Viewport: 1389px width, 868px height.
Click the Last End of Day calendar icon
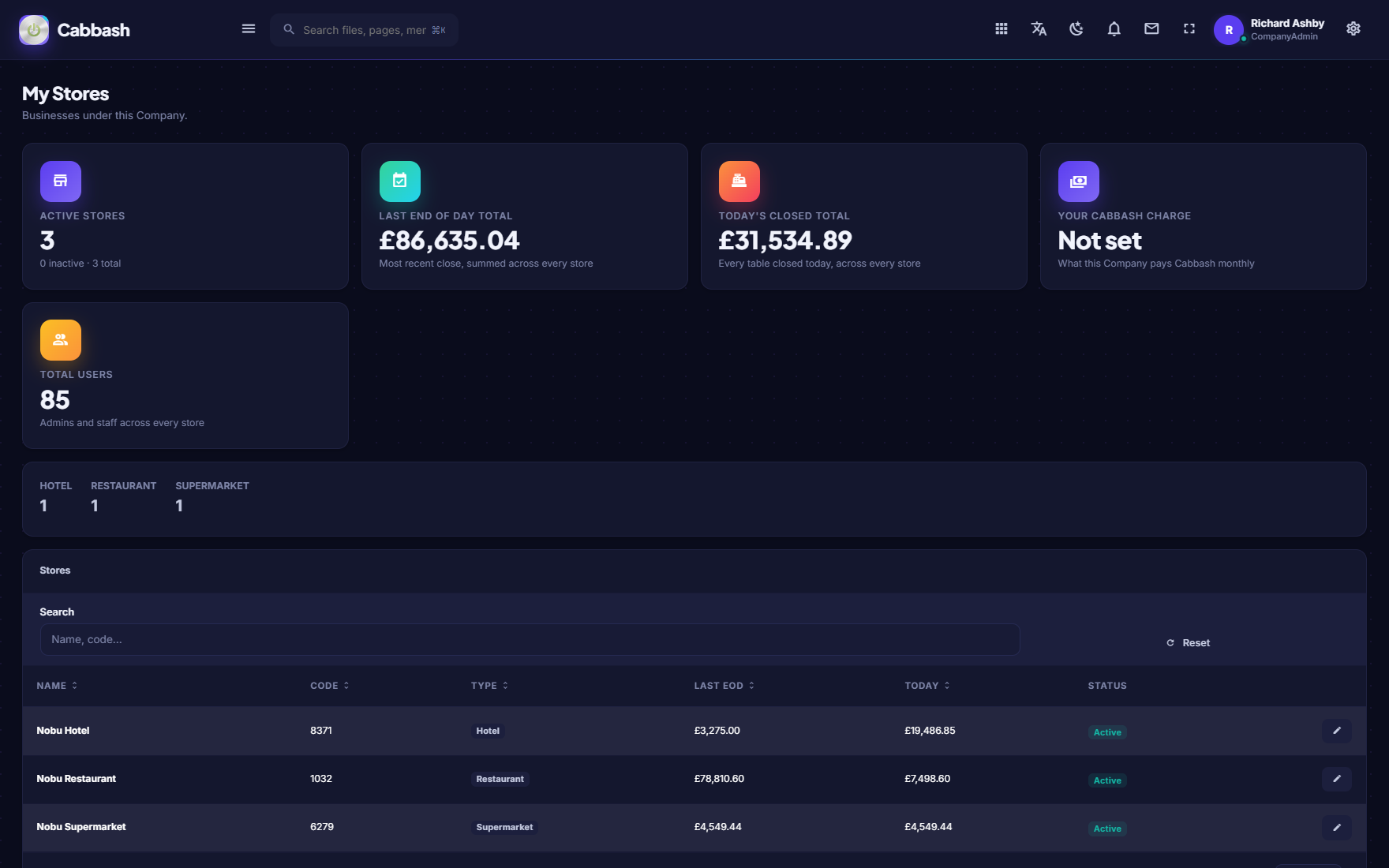400,181
